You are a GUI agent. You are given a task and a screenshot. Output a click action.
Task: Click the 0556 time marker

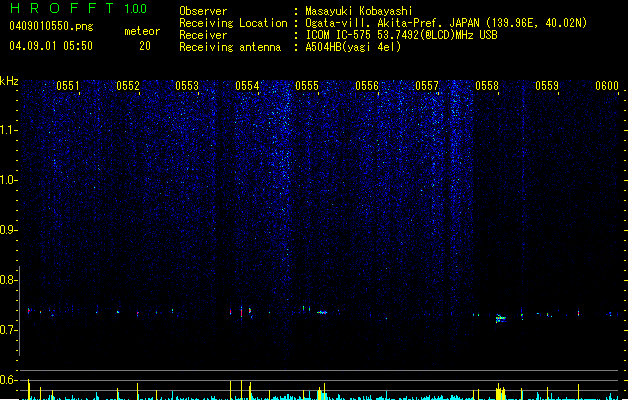[x=367, y=86]
